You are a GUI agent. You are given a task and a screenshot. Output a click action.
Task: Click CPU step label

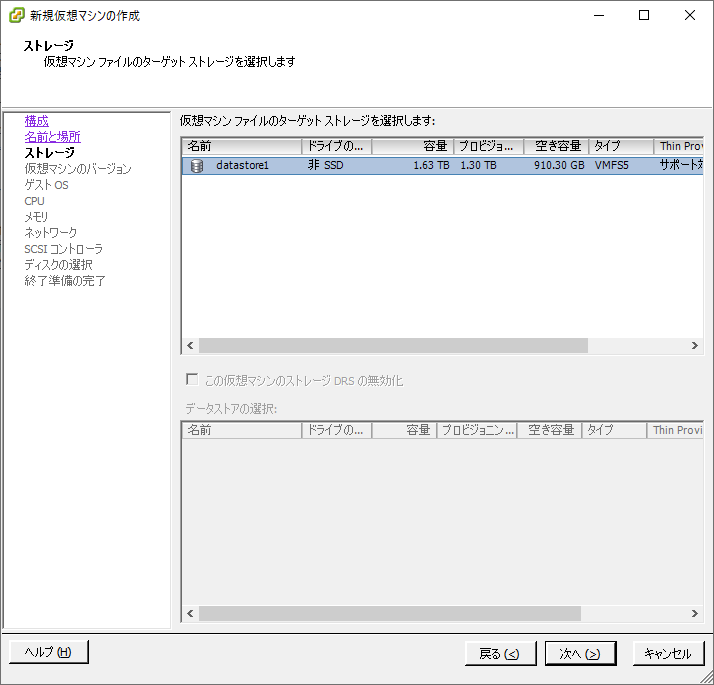click(x=35, y=201)
